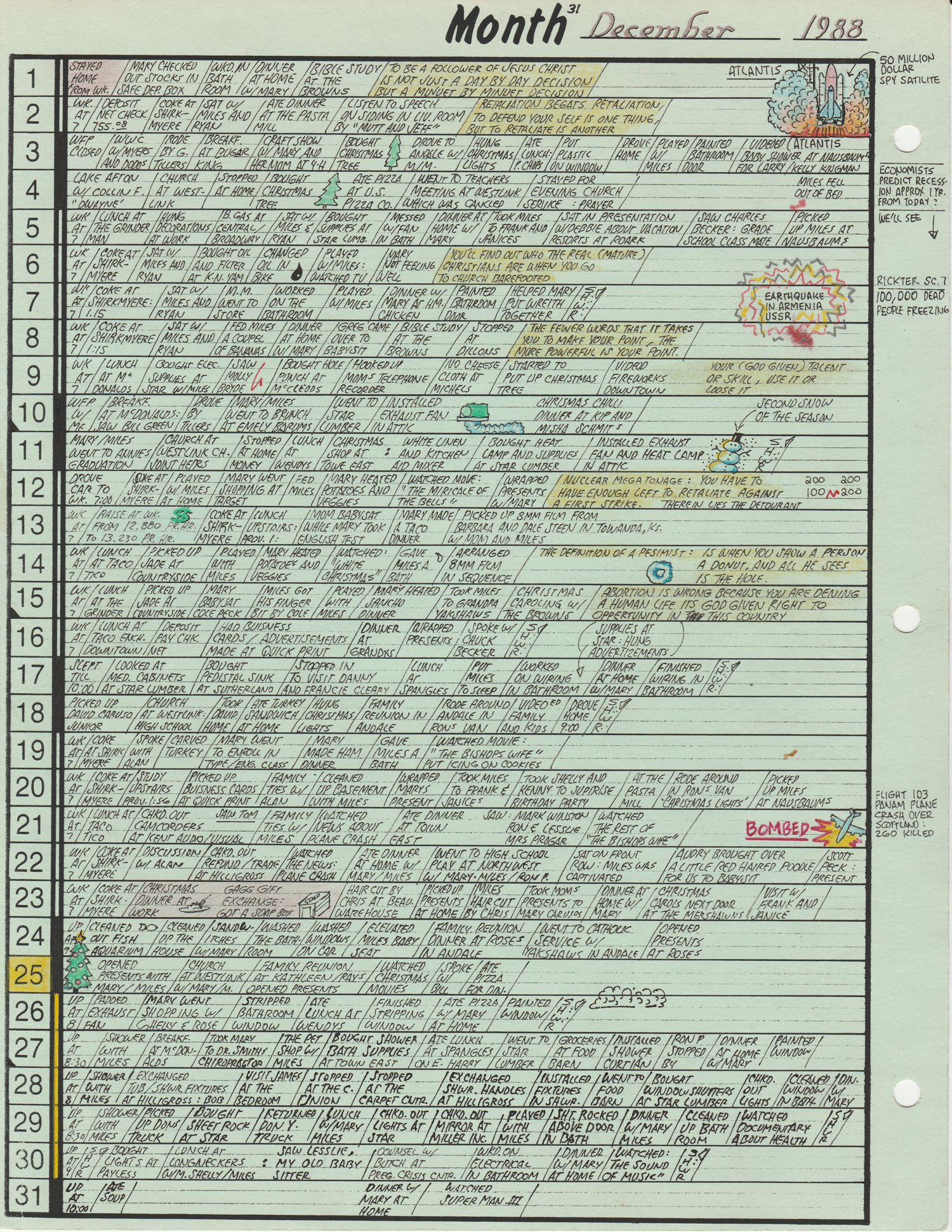Select the Christmas tree sketch in day 3
The width and height of the screenshot is (952, 1232).
point(395,152)
